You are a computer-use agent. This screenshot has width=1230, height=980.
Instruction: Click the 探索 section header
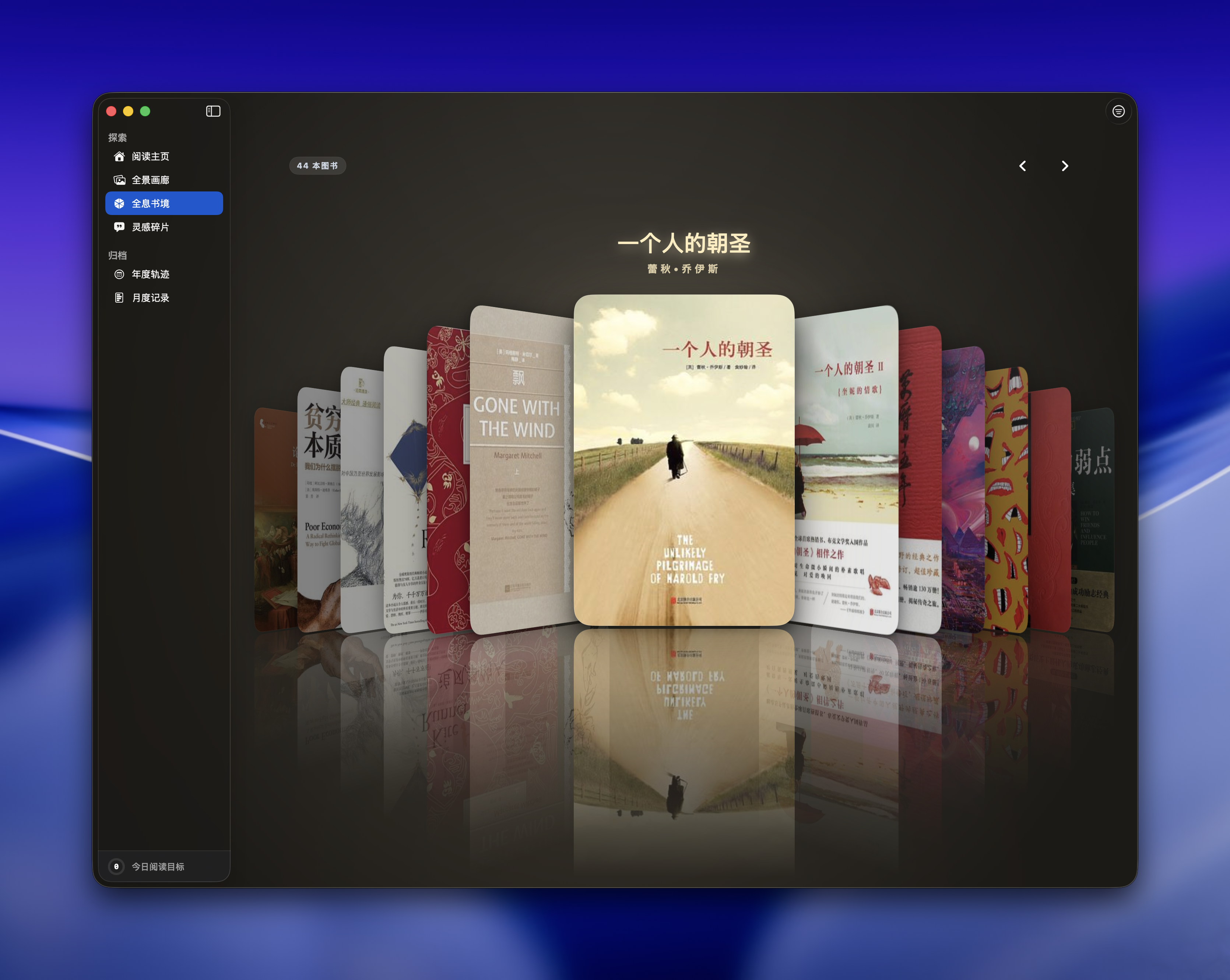click(117, 137)
